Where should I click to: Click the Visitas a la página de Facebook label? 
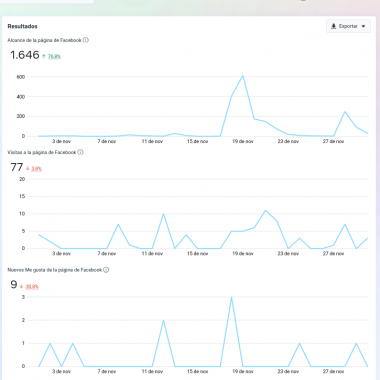pyautogui.click(x=42, y=152)
